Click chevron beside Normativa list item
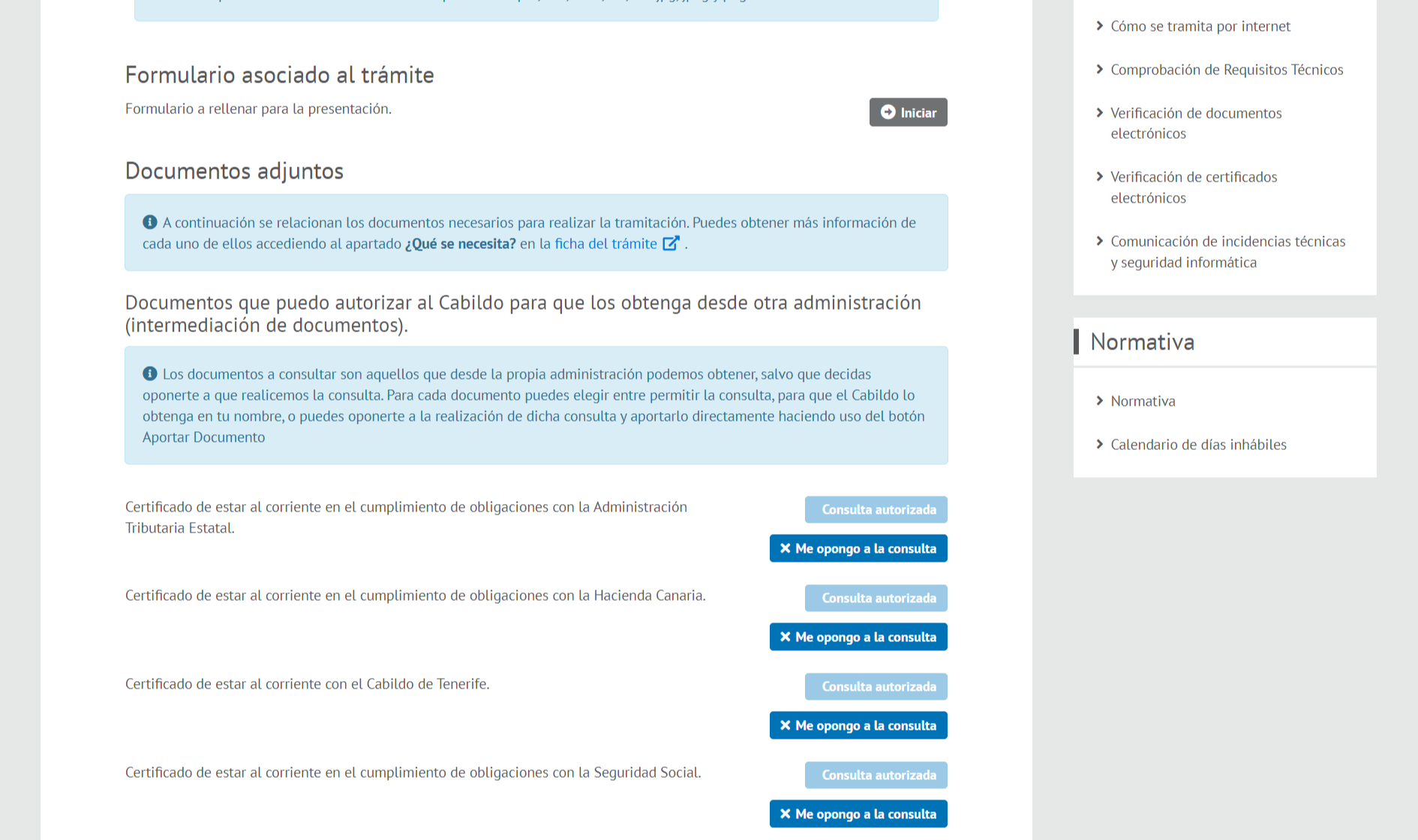This screenshot has width=1418, height=840. pos(1100,400)
